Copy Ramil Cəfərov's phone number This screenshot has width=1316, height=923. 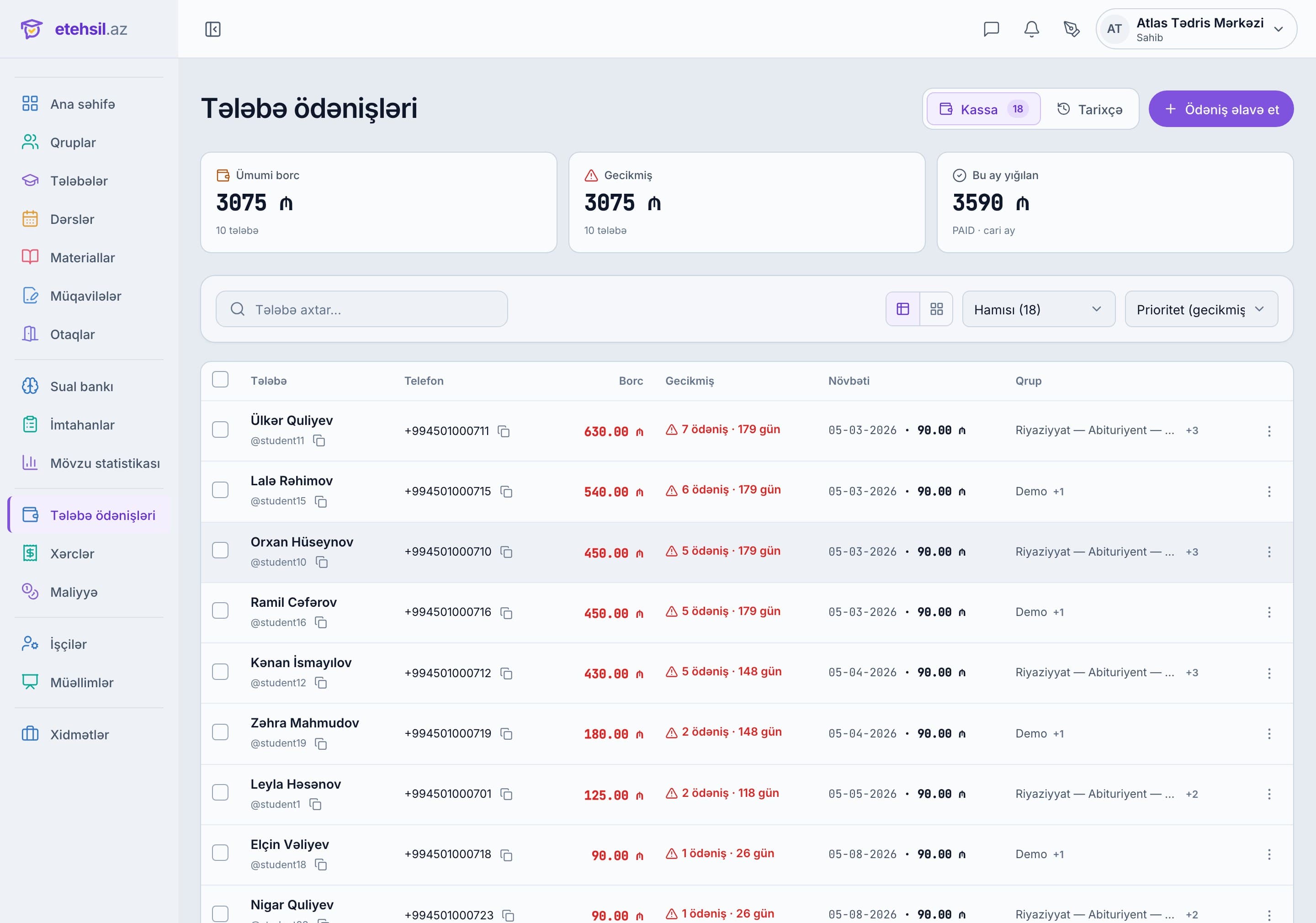point(506,613)
